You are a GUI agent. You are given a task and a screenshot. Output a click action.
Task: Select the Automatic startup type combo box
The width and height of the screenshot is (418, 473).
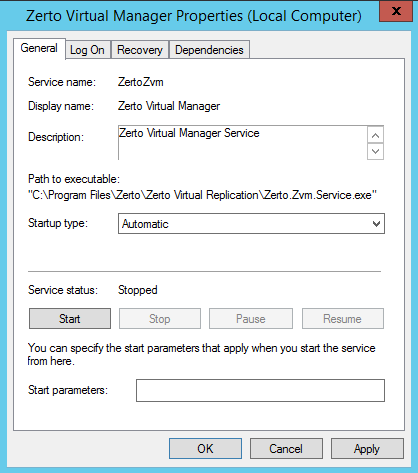(251, 224)
